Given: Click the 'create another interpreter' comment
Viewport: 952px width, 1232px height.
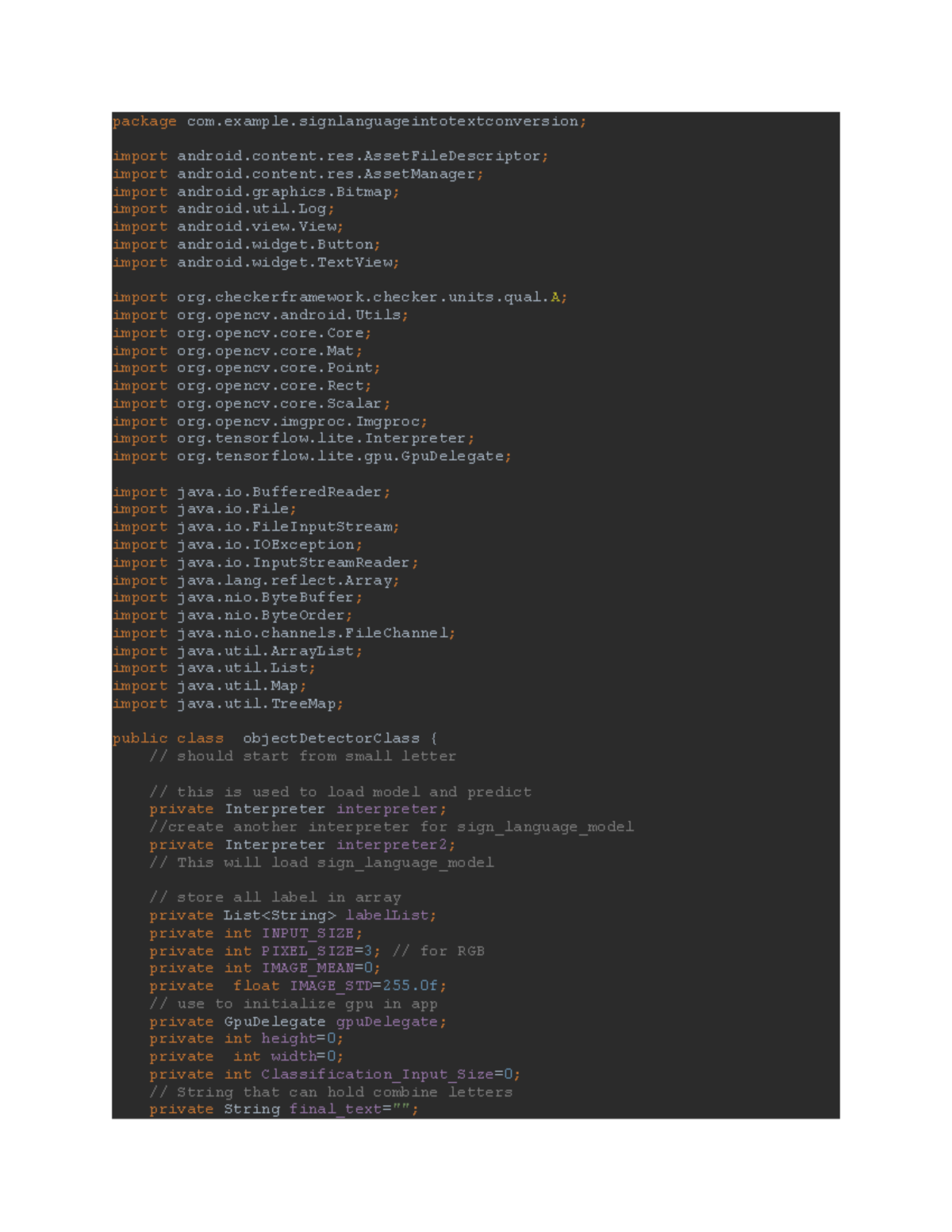Looking at the screenshot, I should [391, 827].
